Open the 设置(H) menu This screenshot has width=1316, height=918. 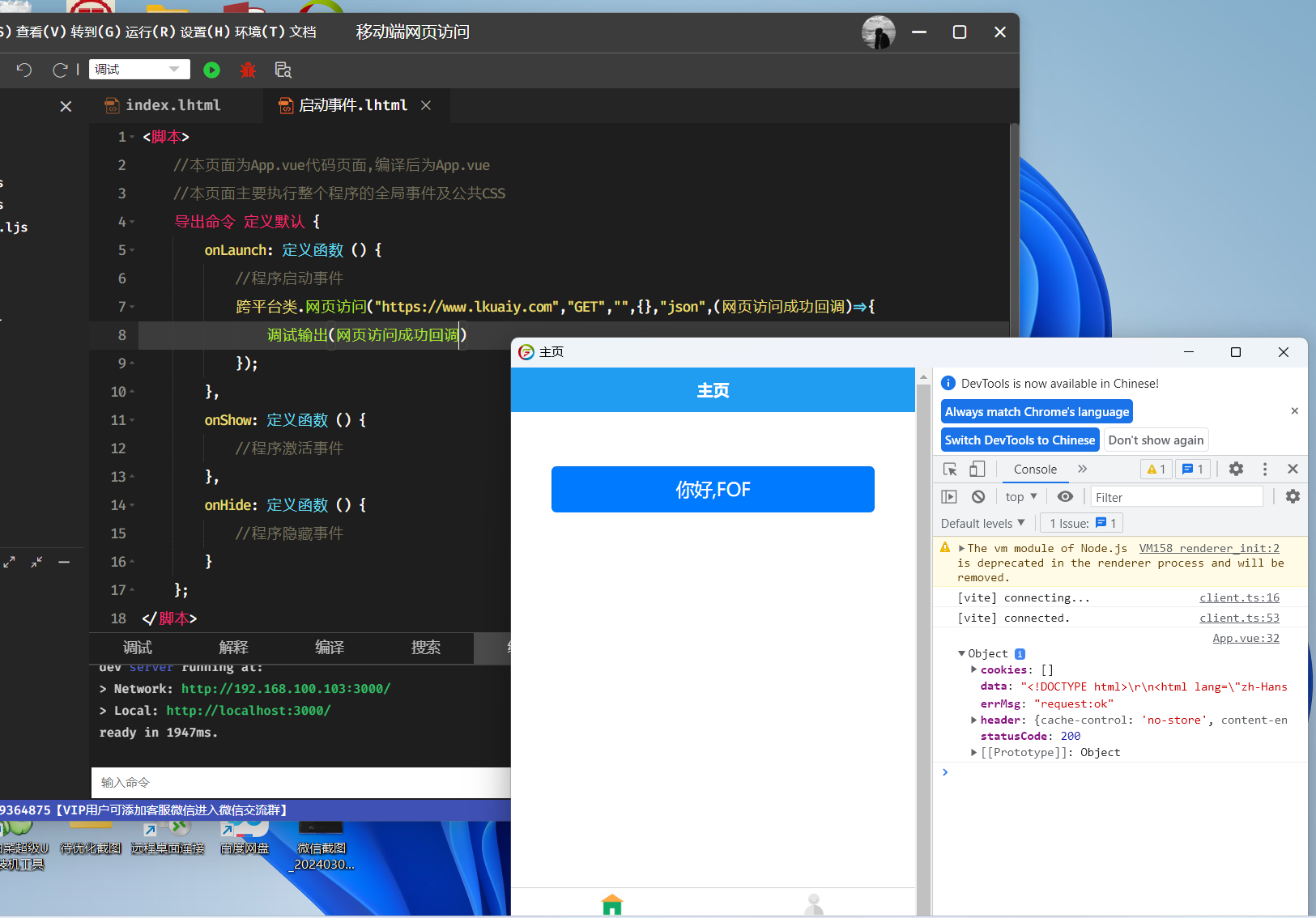205,32
